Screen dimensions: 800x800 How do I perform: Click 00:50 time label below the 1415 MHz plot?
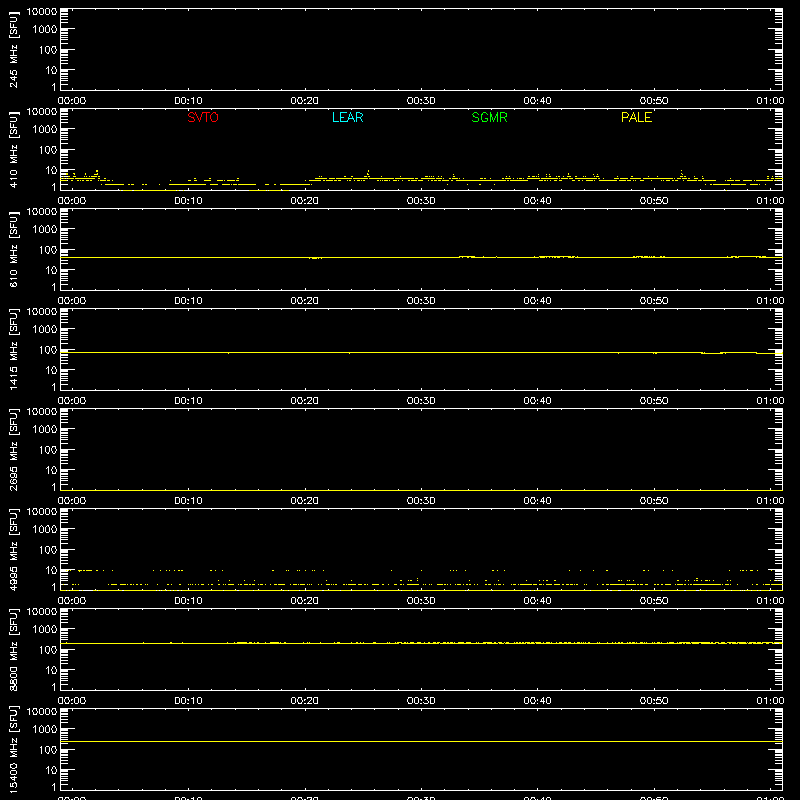(x=654, y=401)
